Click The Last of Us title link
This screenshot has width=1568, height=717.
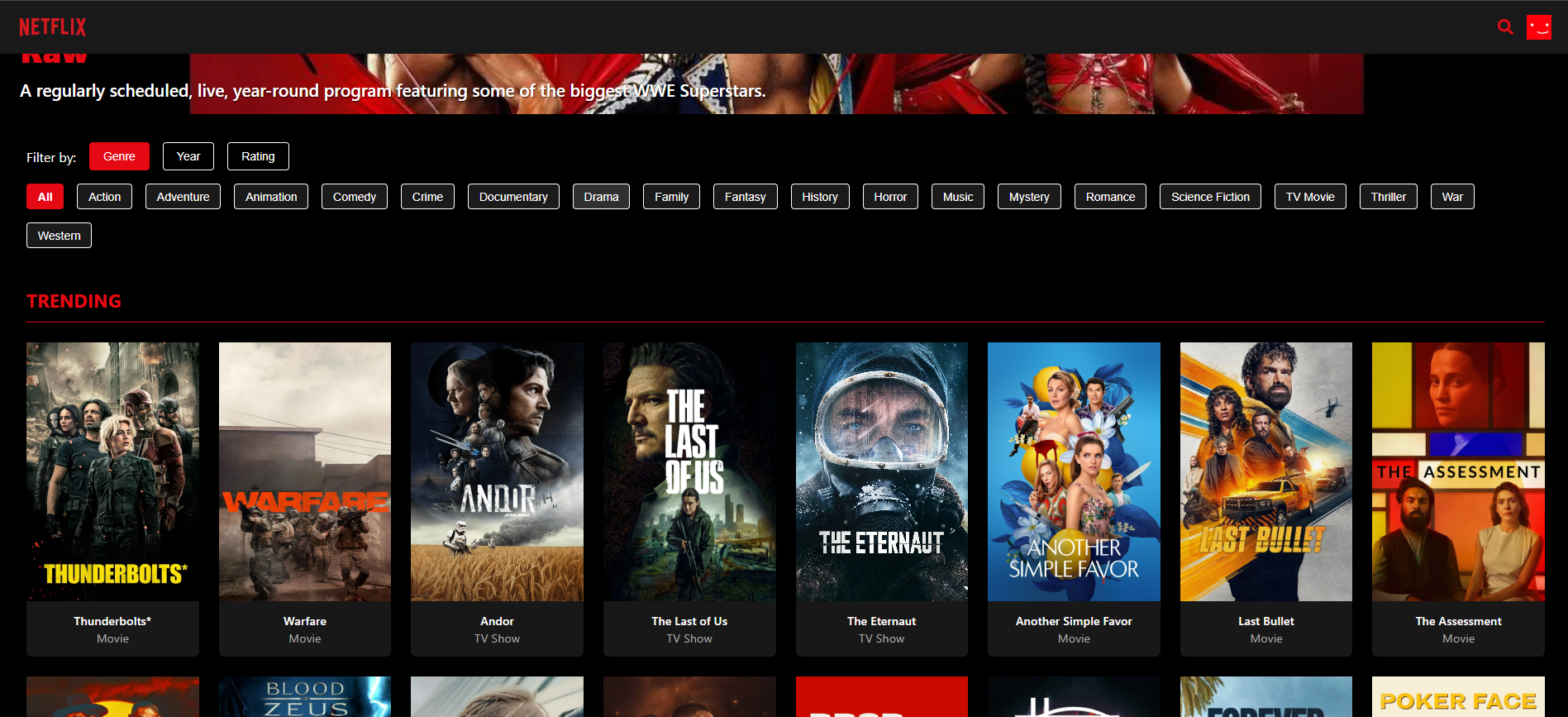(689, 621)
